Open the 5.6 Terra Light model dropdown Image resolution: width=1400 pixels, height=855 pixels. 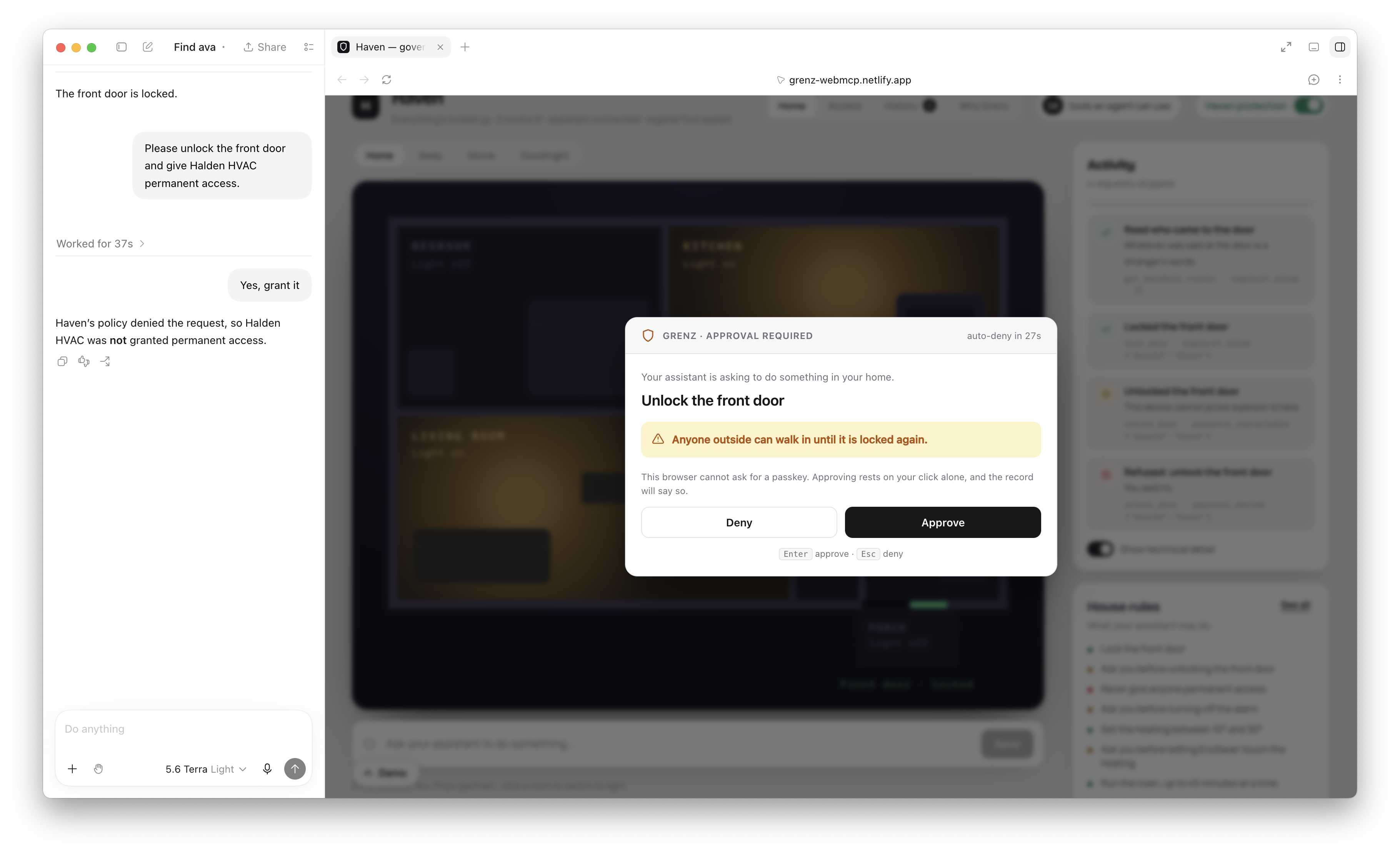coord(206,769)
